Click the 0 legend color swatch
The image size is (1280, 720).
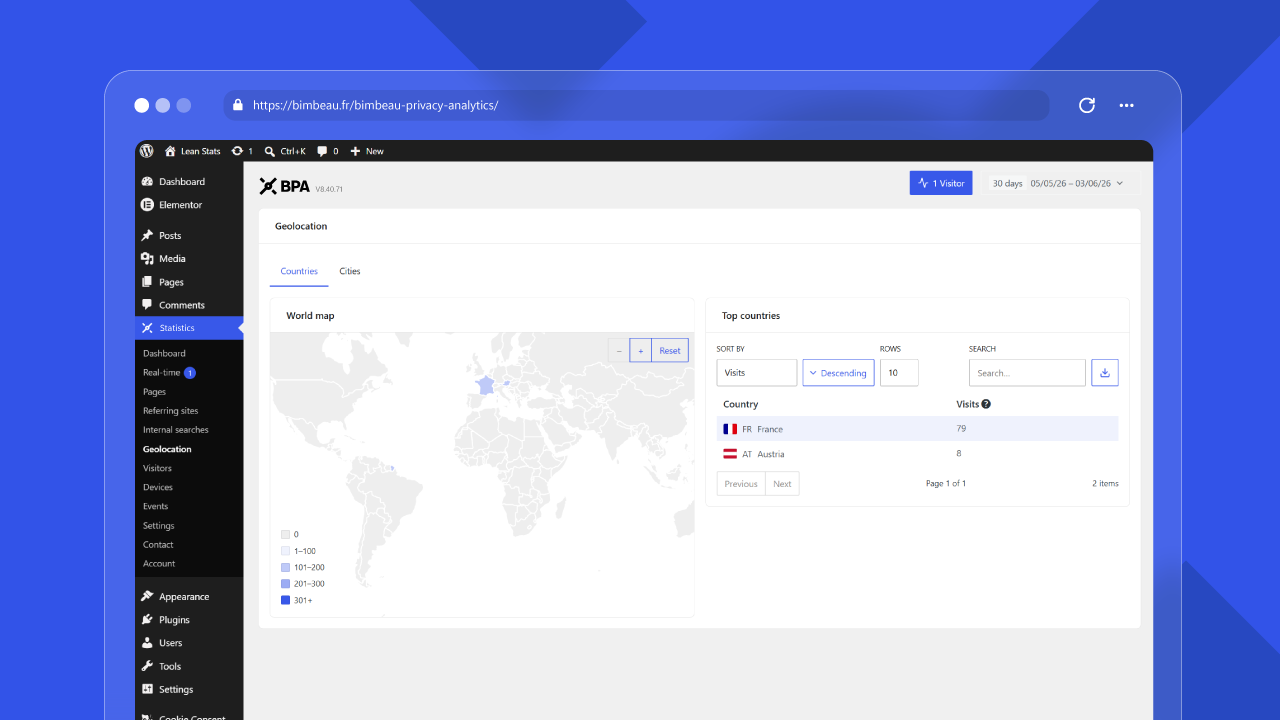click(x=285, y=535)
